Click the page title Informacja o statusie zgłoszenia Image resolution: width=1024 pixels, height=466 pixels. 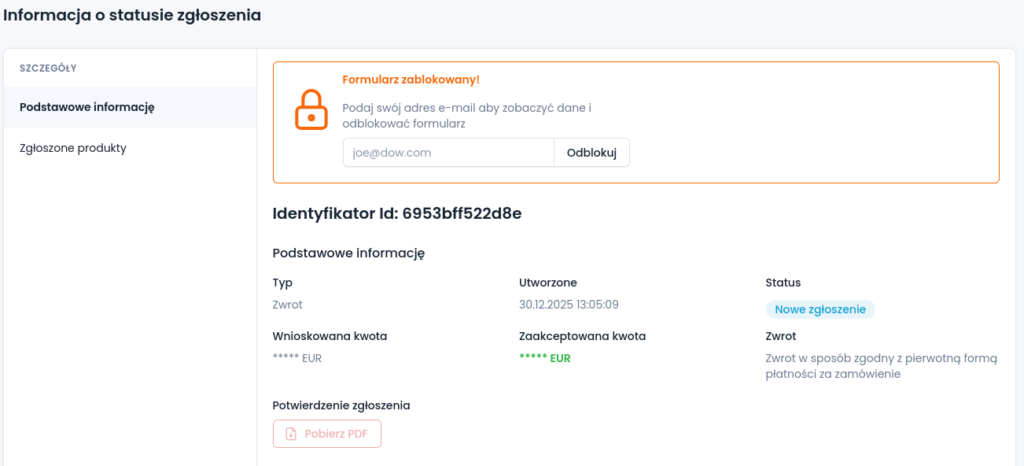tap(132, 15)
